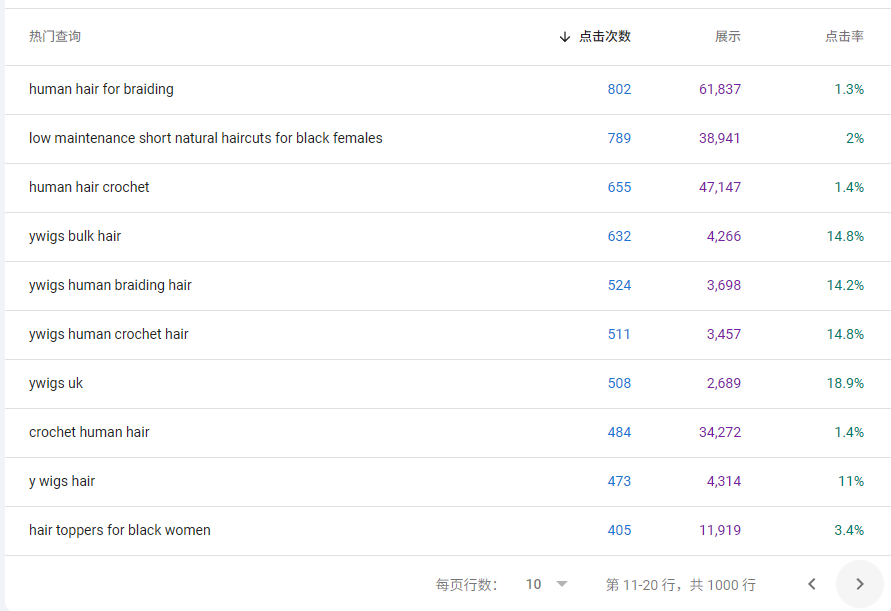This screenshot has height=611, width=891.
Task: Select the low maintenance short haircuts query
Action: (206, 138)
